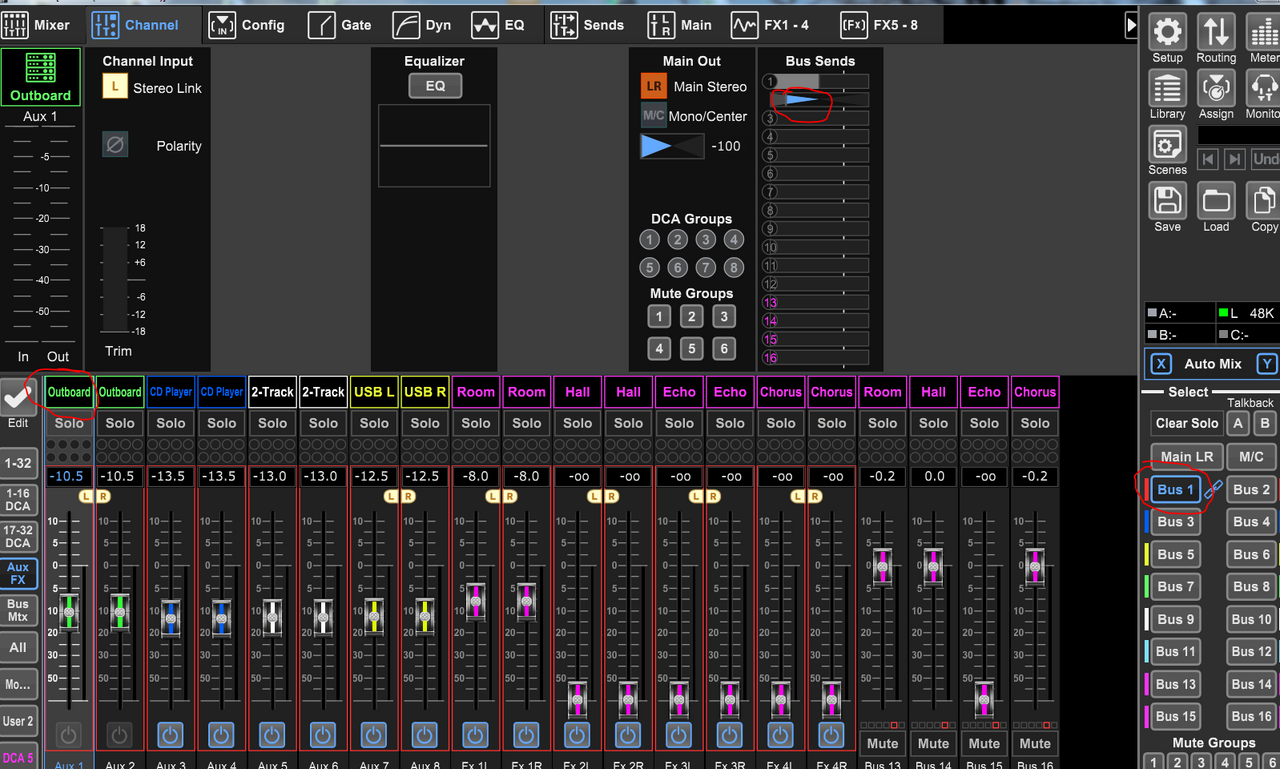1280x769 pixels.
Task: Show the 1-32 channel layer
Action: (x=18, y=463)
